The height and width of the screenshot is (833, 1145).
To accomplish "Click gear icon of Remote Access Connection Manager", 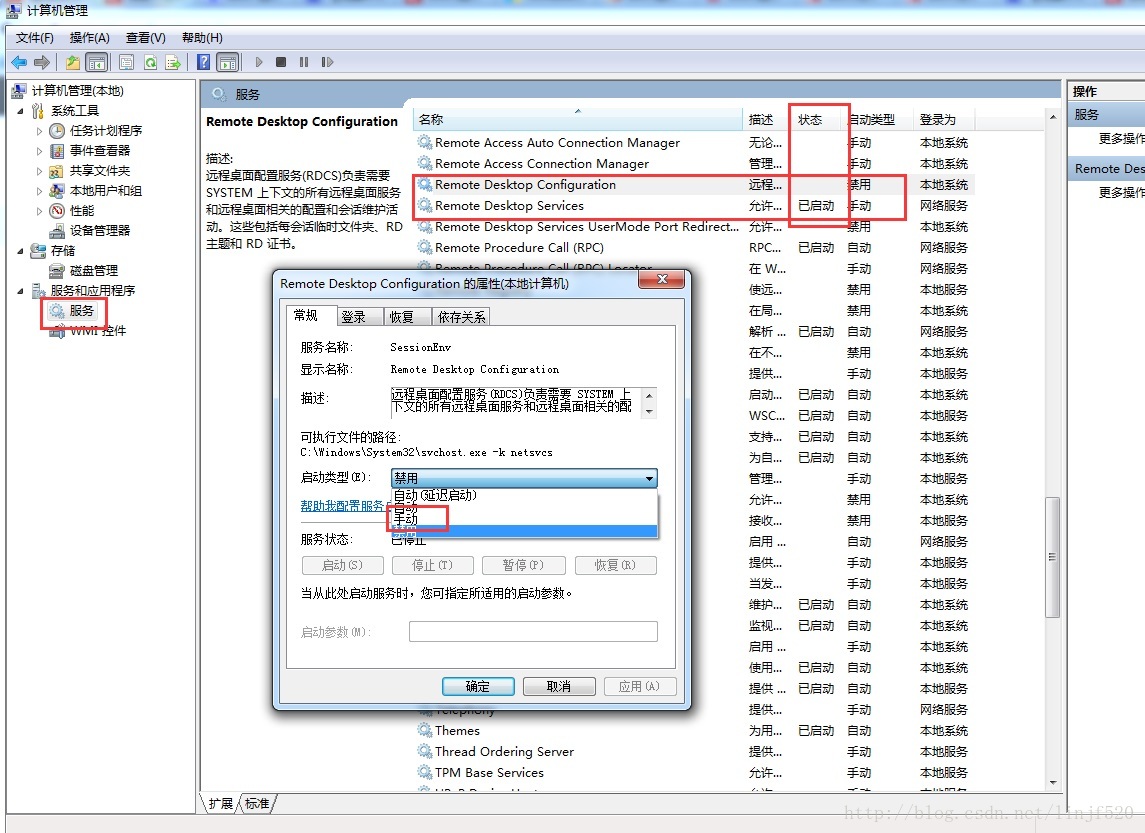I will click(x=424, y=164).
